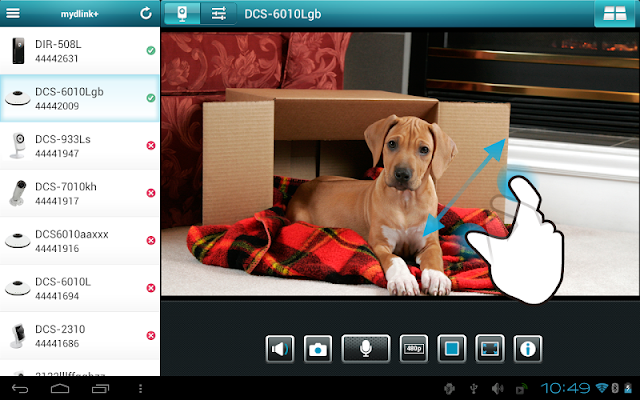The image size is (640, 400).
Task: Click the DCS-6010Lgb online status checkmark
Action: [151, 98]
